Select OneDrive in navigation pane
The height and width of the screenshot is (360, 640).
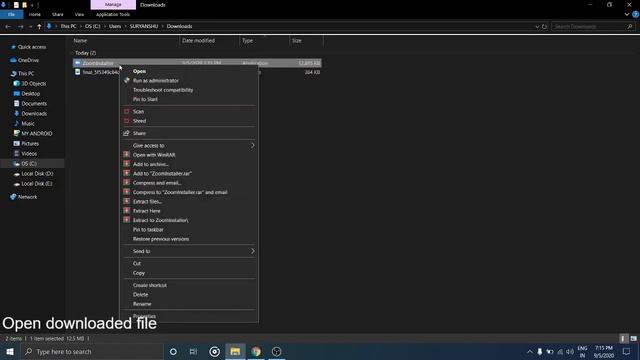point(28,60)
